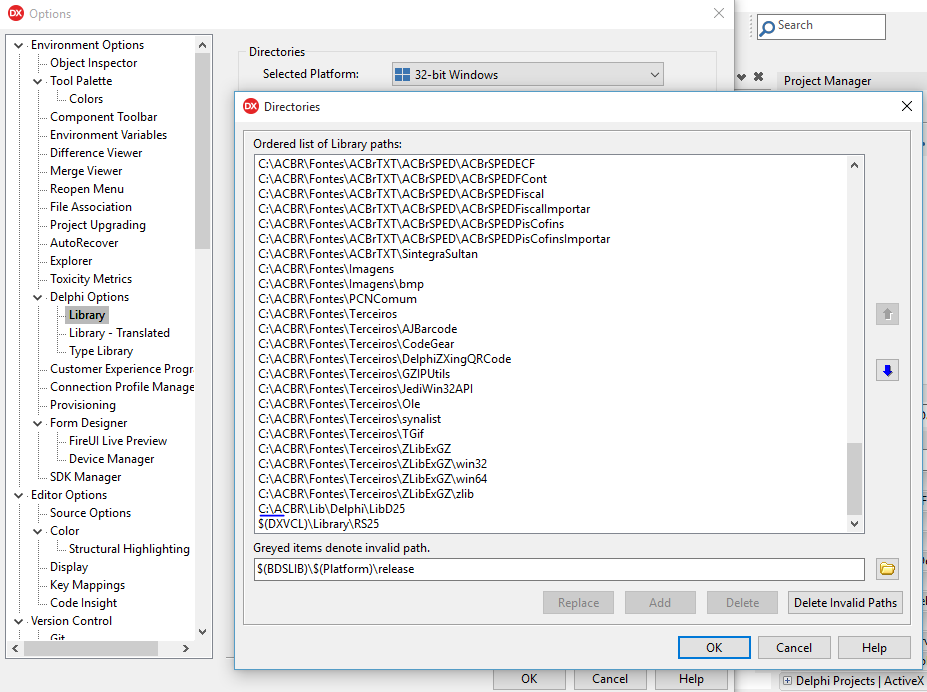Click the X icon beside Project Manager

tap(759, 77)
